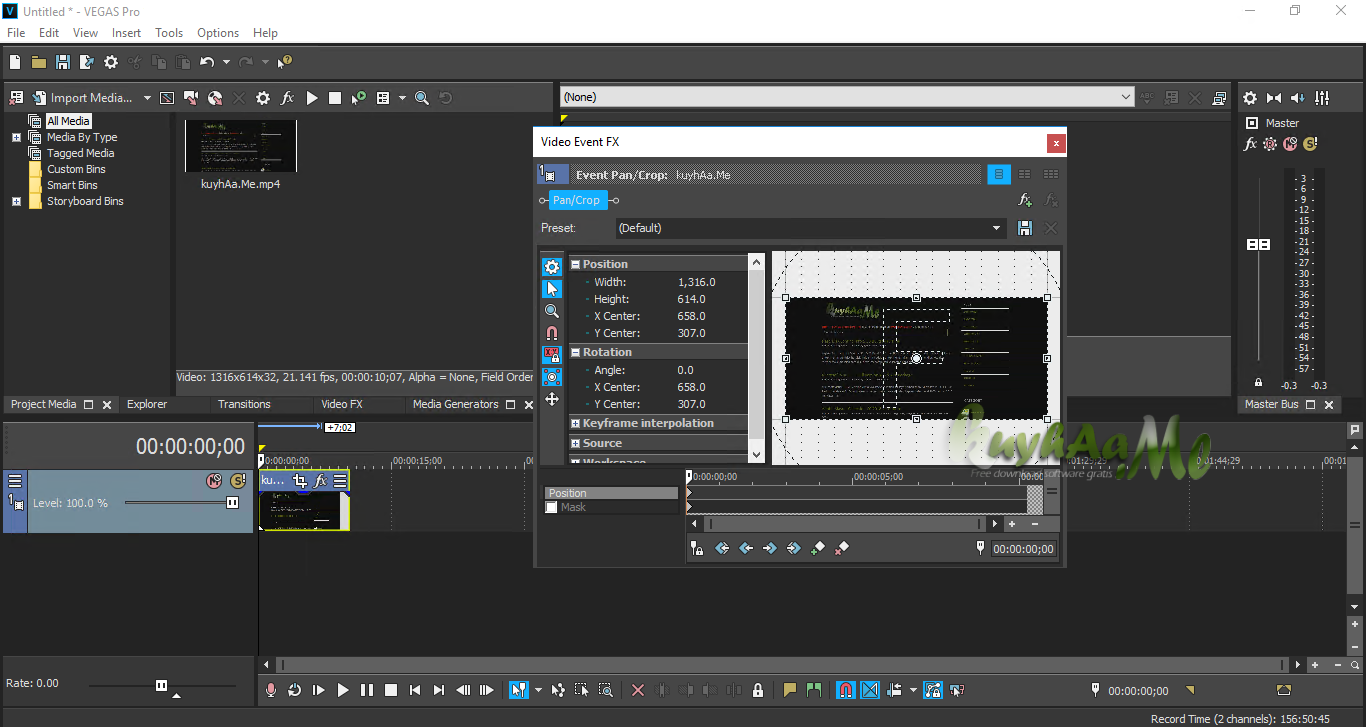Viewport: 1366px width, 727px height.
Task: Open the File menu
Action: pos(16,33)
